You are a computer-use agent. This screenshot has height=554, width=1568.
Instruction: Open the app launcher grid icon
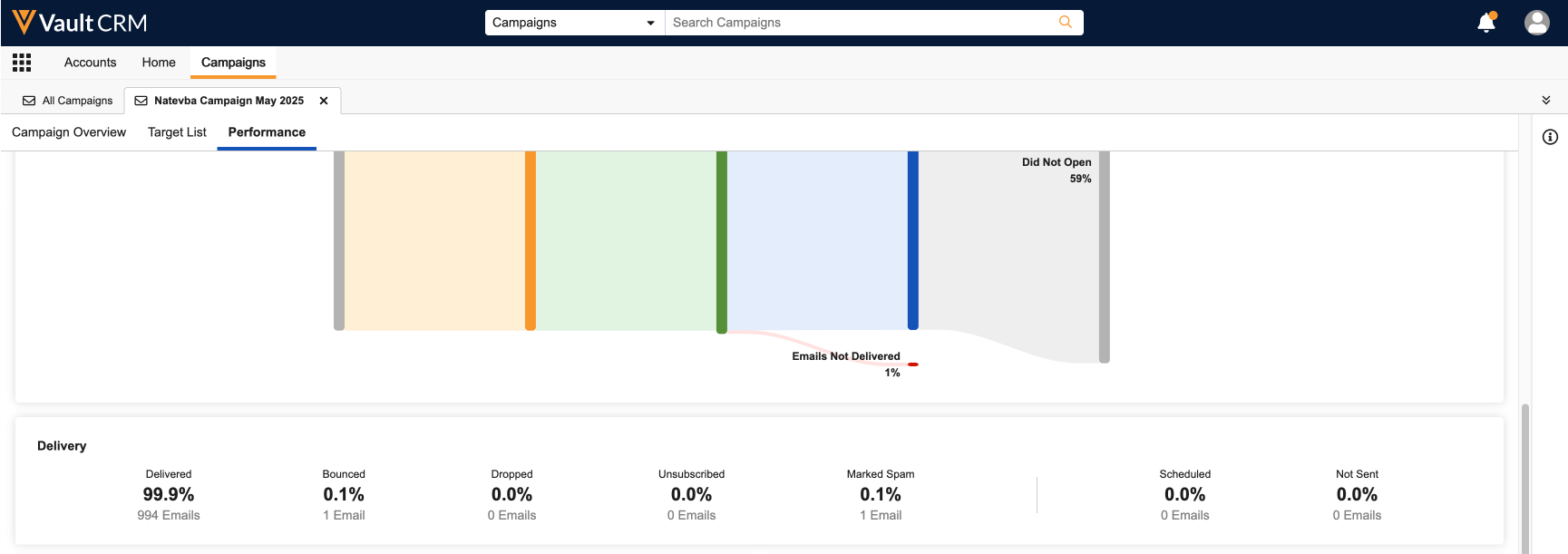[x=22, y=63]
